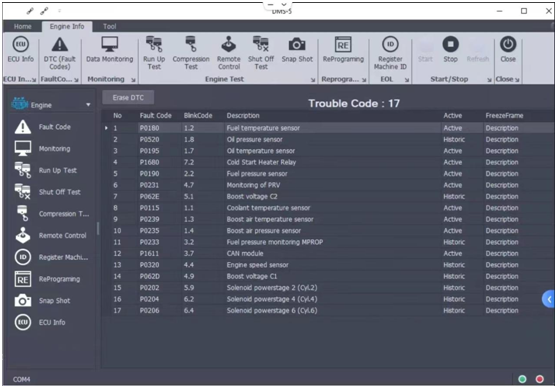
Task: Switch to the Home tab
Action: pyautogui.click(x=22, y=26)
